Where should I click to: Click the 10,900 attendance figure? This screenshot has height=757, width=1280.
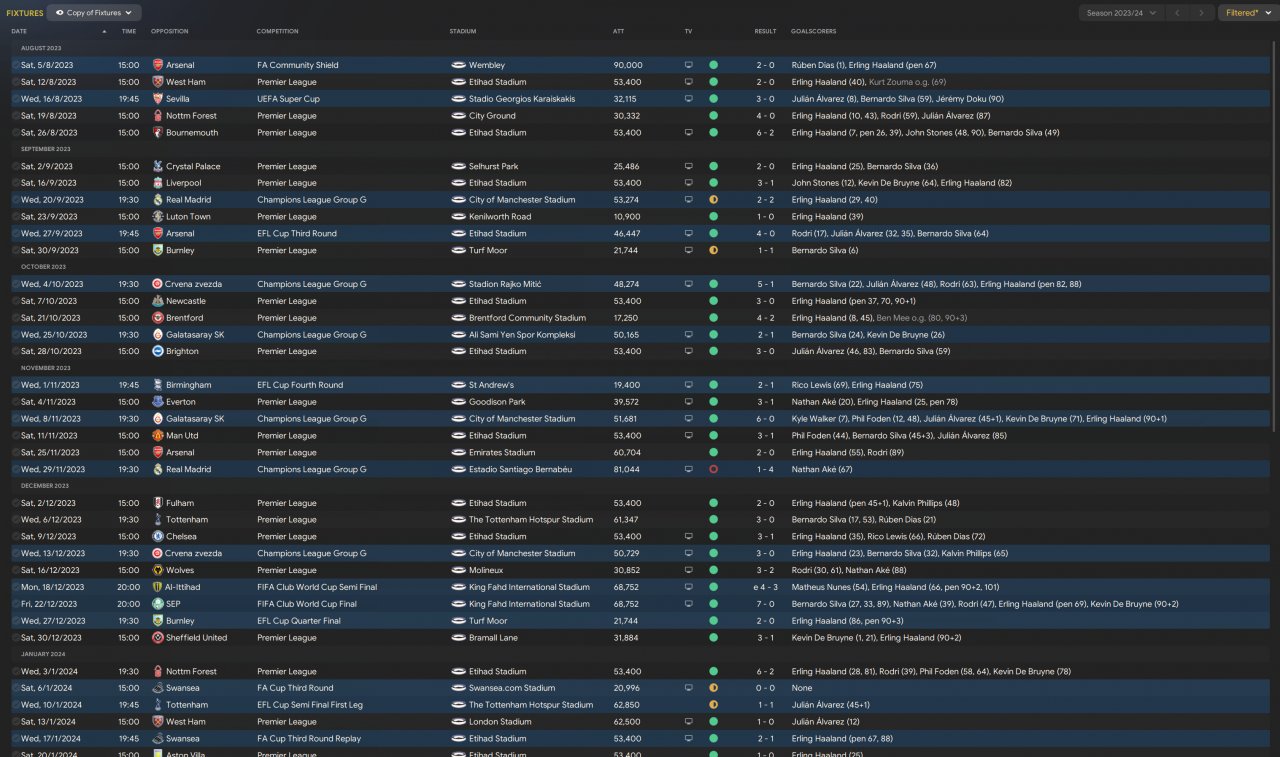coord(627,217)
